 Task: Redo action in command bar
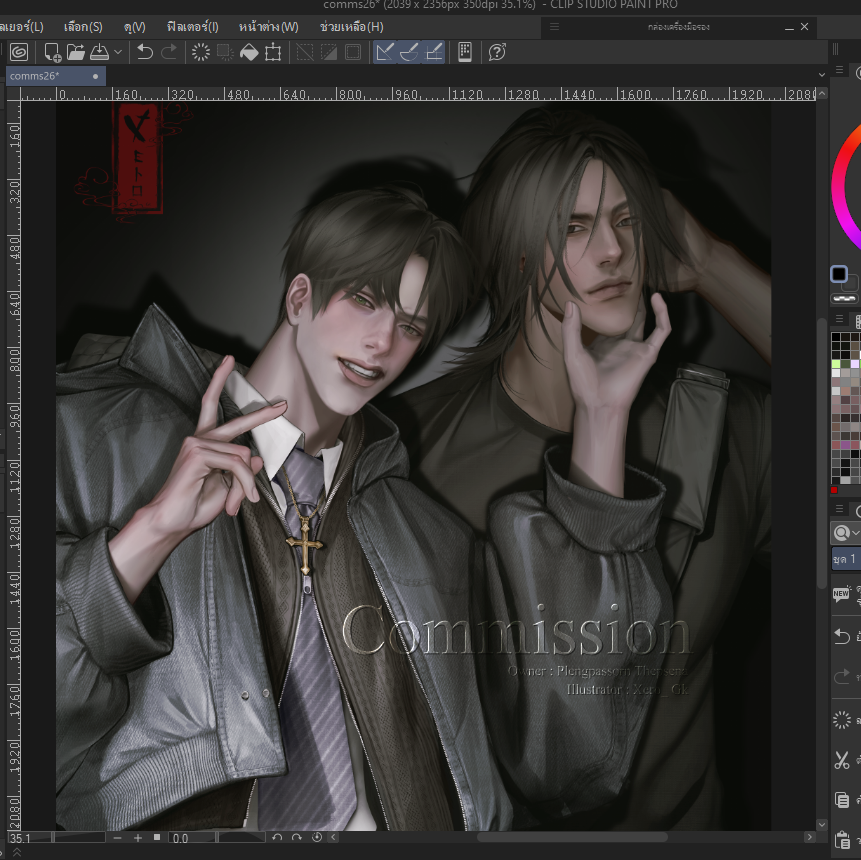(169, 52)
